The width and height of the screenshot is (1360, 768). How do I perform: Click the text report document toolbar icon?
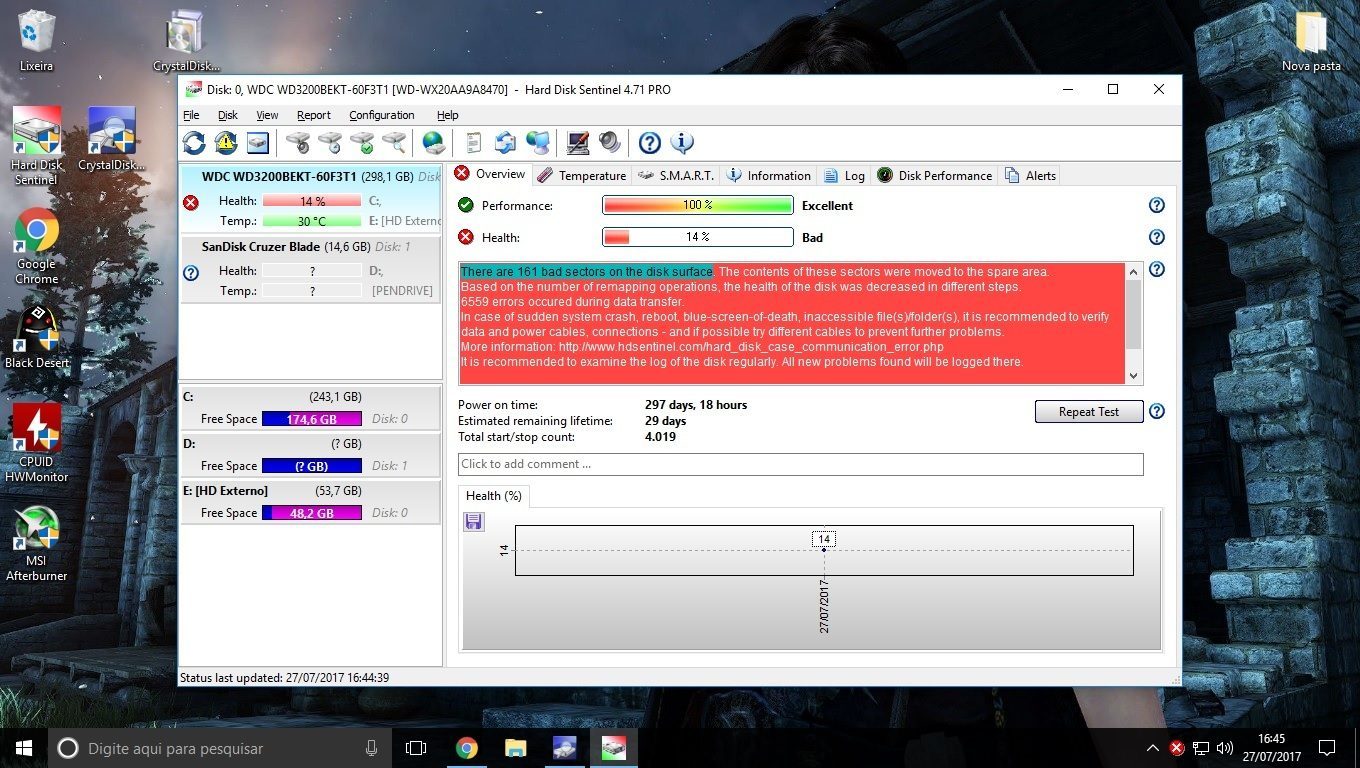(474, 143)
